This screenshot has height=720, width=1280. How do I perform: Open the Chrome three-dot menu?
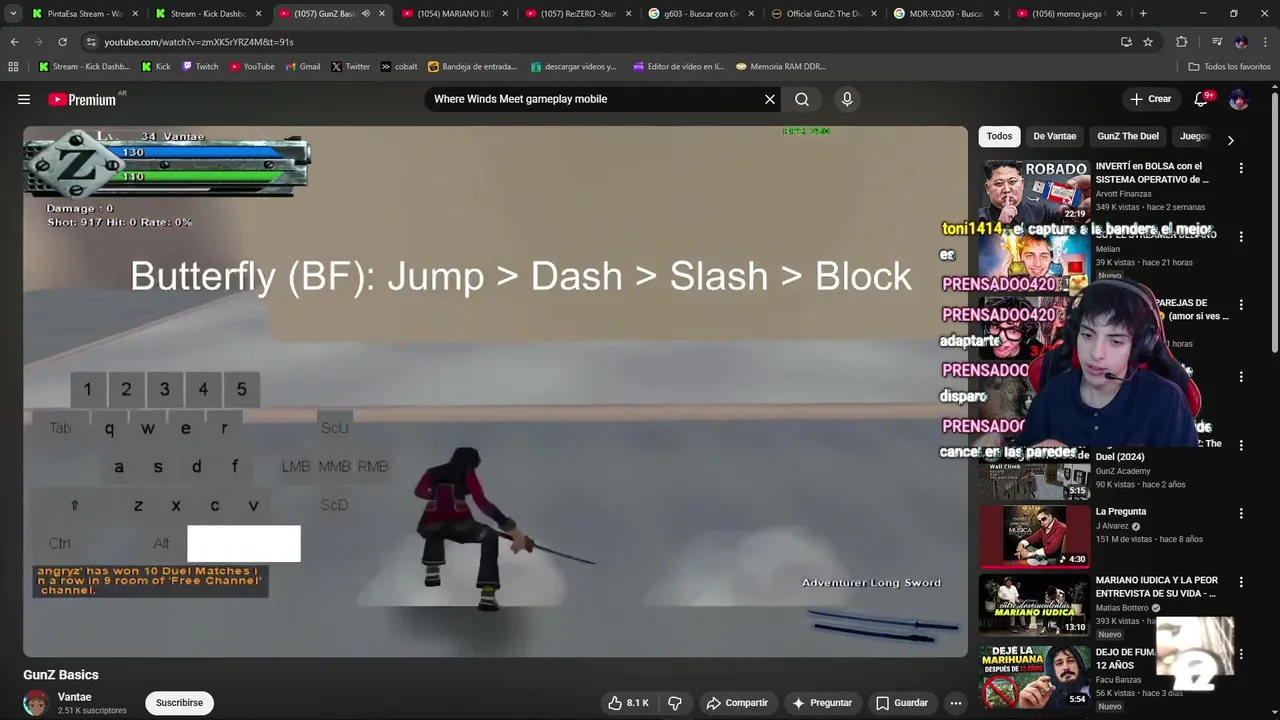(1265, 42)
